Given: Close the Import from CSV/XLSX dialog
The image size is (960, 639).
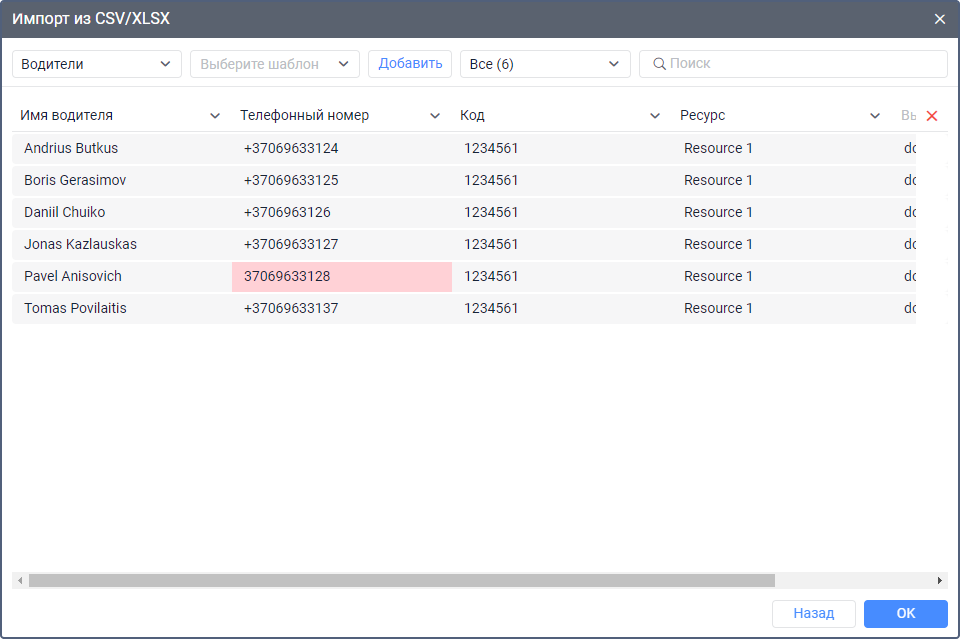Looking at the screenshot, I should pyautogui.click(x=939, y=19).
